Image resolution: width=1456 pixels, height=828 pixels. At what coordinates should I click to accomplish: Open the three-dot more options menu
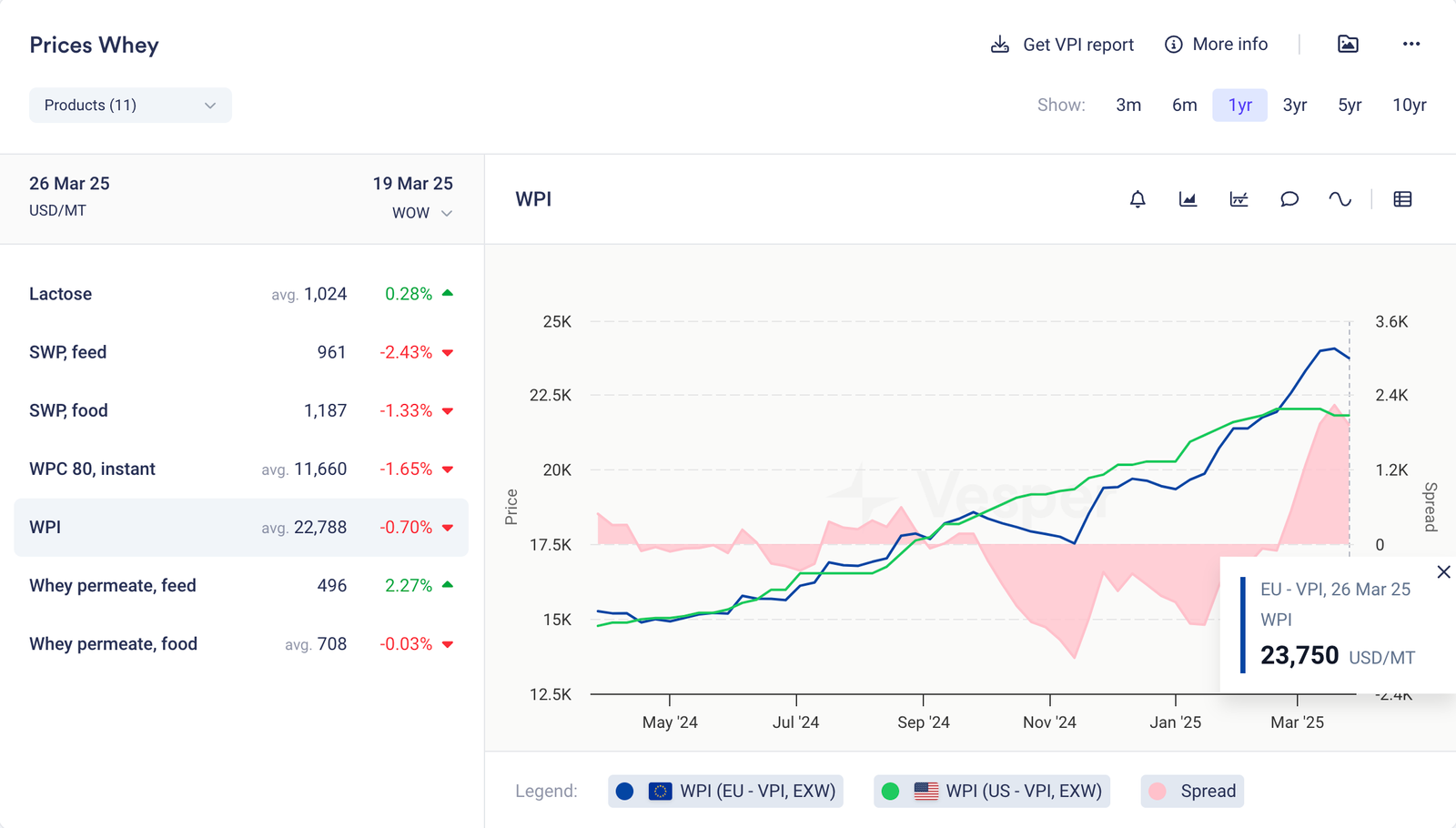[1410, 45]
